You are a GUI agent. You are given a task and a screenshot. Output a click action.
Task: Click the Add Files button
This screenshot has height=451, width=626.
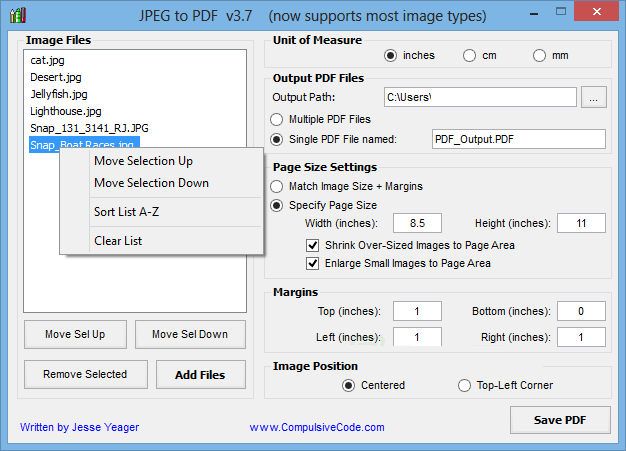pyautogui.click(x=200, y=375)
